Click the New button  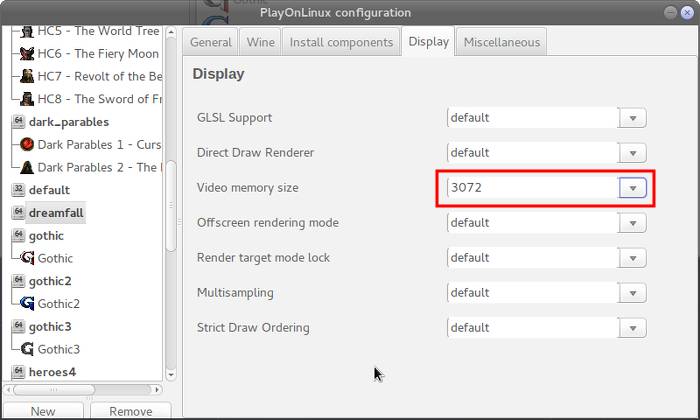pos(43,411)
